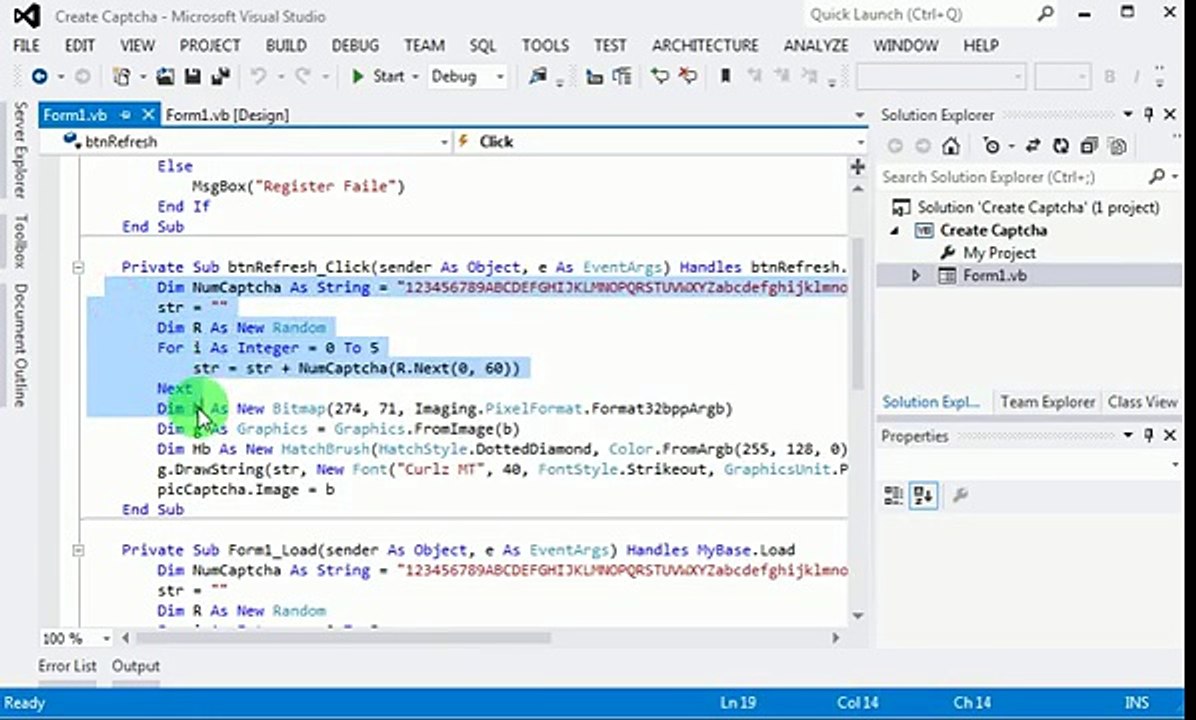
Task: Toggle the pin on Form1.vb tab
Action: (x=126, y=114)
